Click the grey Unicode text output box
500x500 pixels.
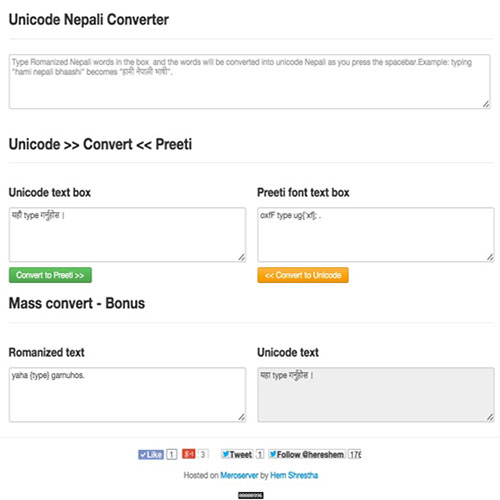(376, 395)
